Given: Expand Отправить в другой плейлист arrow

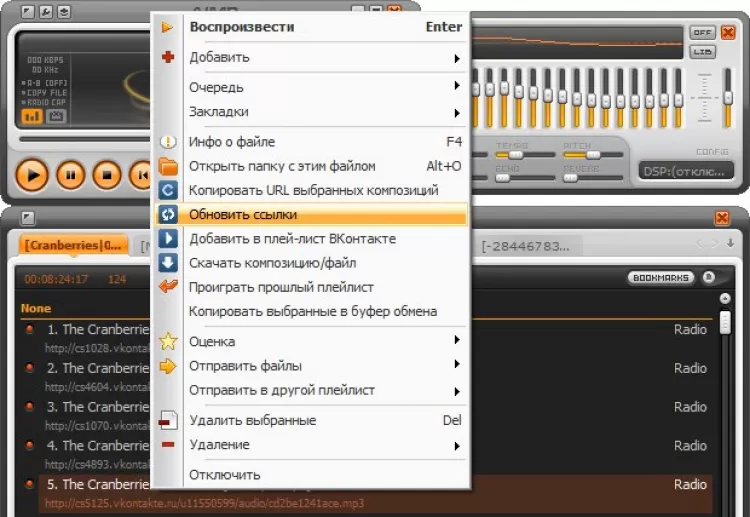Looking at the screenshot, I should coord(457,392).
